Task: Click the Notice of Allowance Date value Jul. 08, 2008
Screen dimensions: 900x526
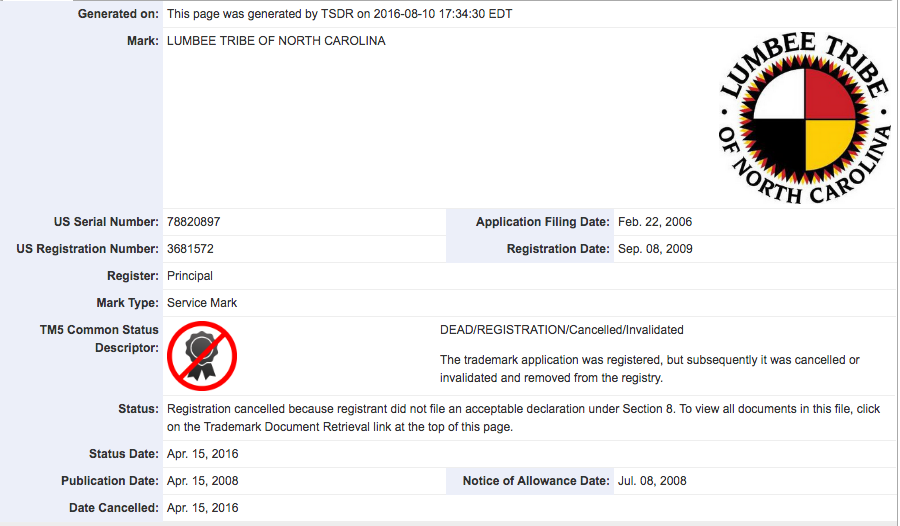Action: (x=652, y=481)
